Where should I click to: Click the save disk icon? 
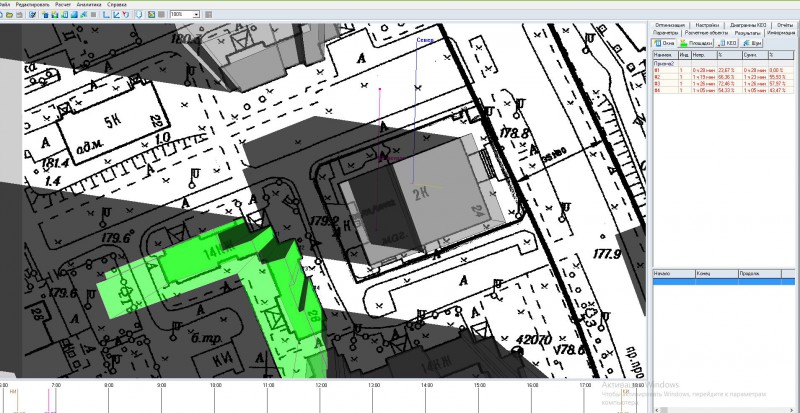click(19, 14)
